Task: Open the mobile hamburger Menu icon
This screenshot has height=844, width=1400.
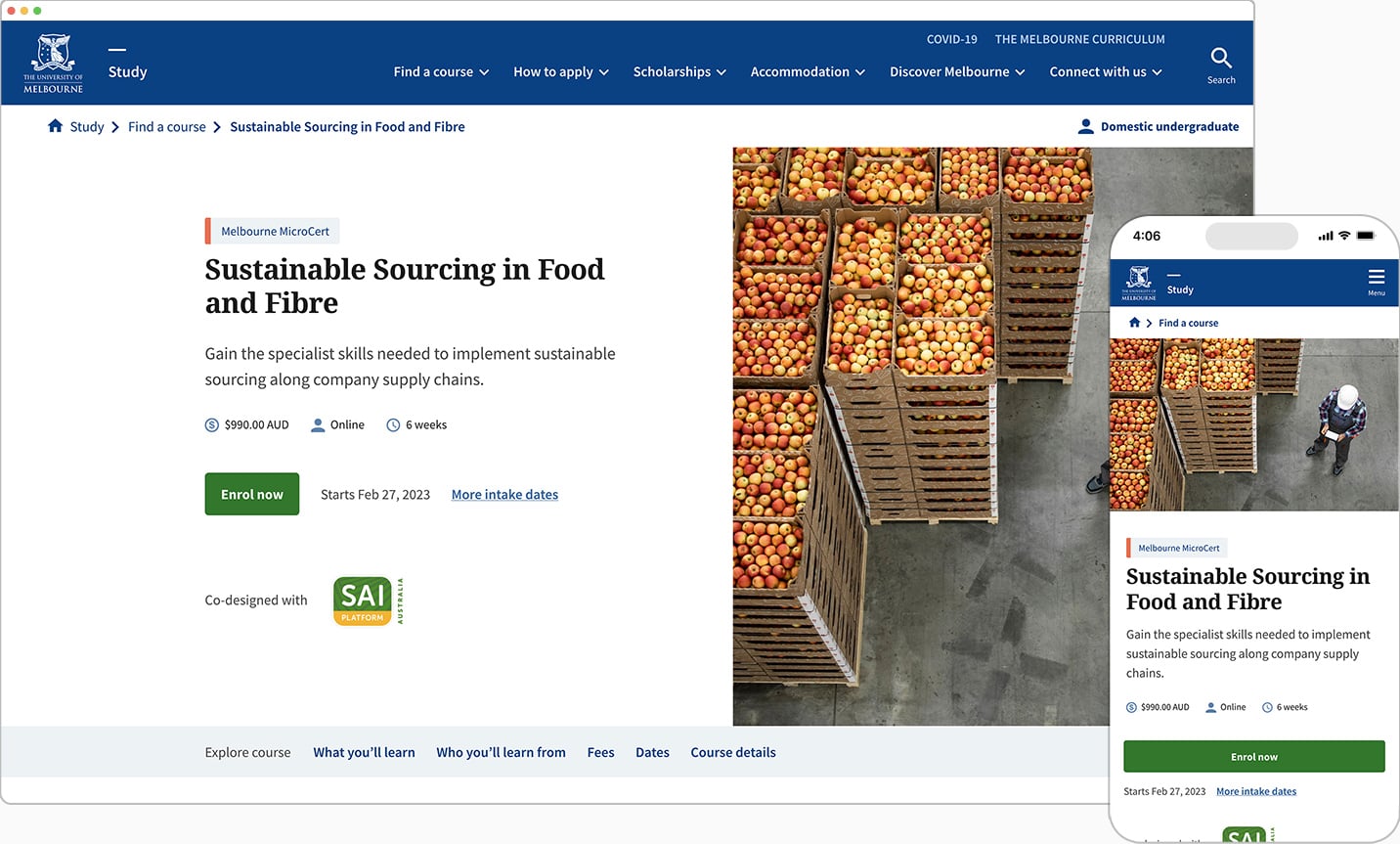Action: pos(1376,278)
